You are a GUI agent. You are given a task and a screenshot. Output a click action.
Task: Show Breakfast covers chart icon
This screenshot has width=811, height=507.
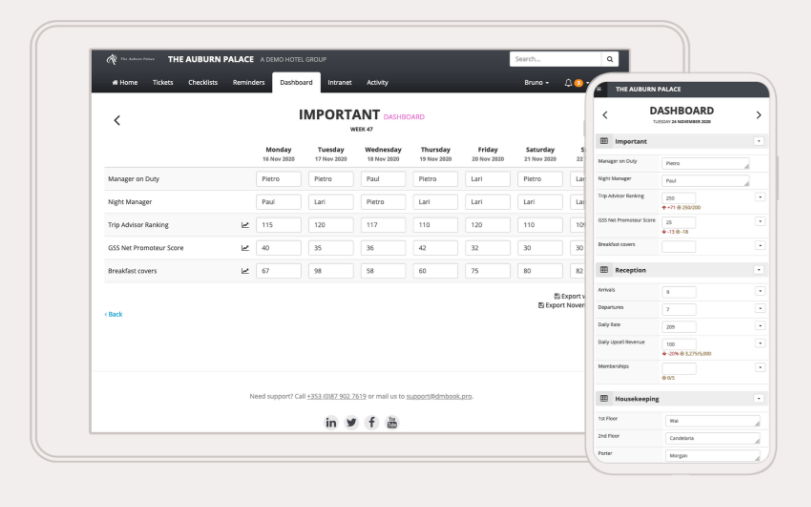pos(245,271)
